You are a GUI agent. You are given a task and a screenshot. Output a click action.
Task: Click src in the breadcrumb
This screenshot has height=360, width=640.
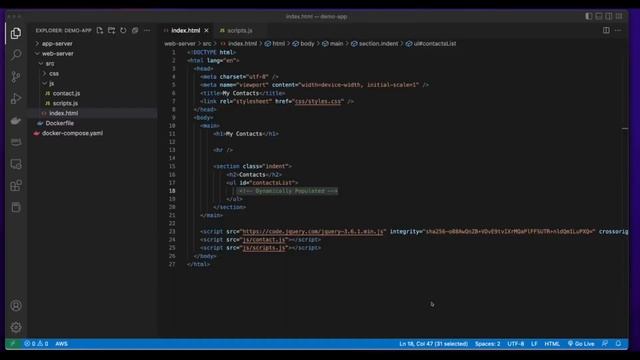207,44
